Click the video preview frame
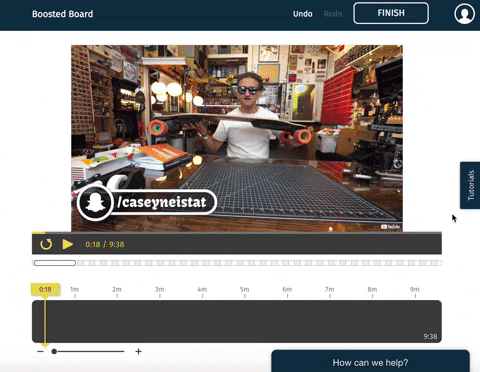 point(237,138)
